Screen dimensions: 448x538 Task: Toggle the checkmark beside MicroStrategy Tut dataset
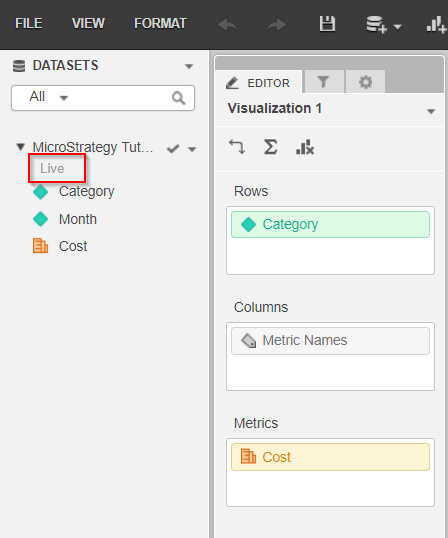pos(173,149)
